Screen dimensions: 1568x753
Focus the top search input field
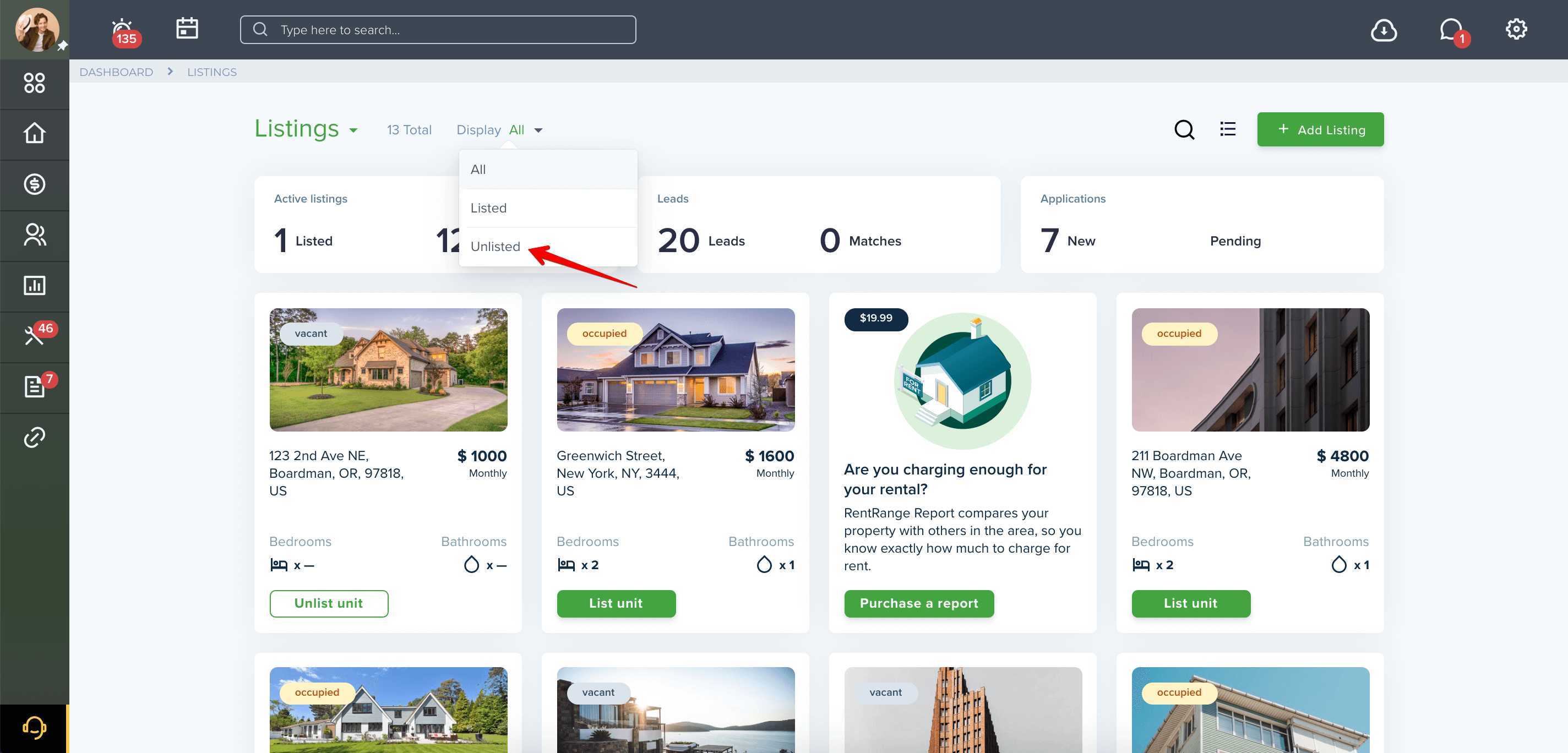click(x=438, y=30)
